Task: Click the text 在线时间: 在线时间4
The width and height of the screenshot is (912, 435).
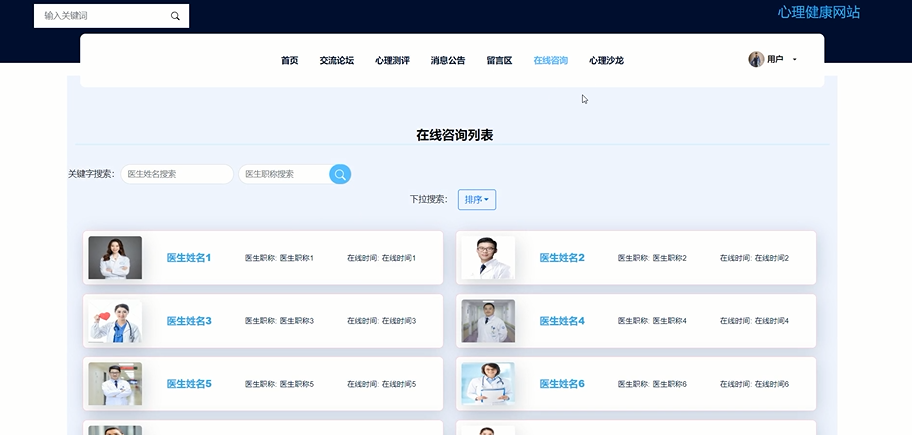Action: click(754, 321)
